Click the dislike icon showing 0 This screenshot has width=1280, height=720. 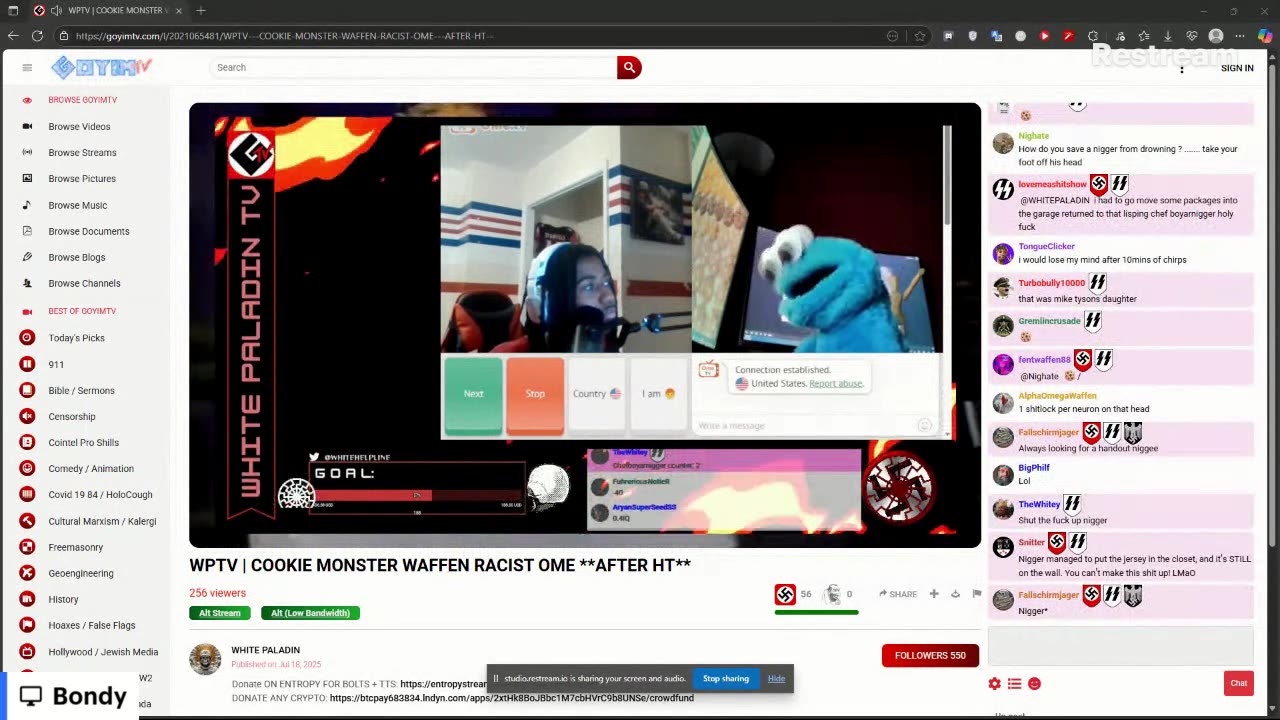832,594
